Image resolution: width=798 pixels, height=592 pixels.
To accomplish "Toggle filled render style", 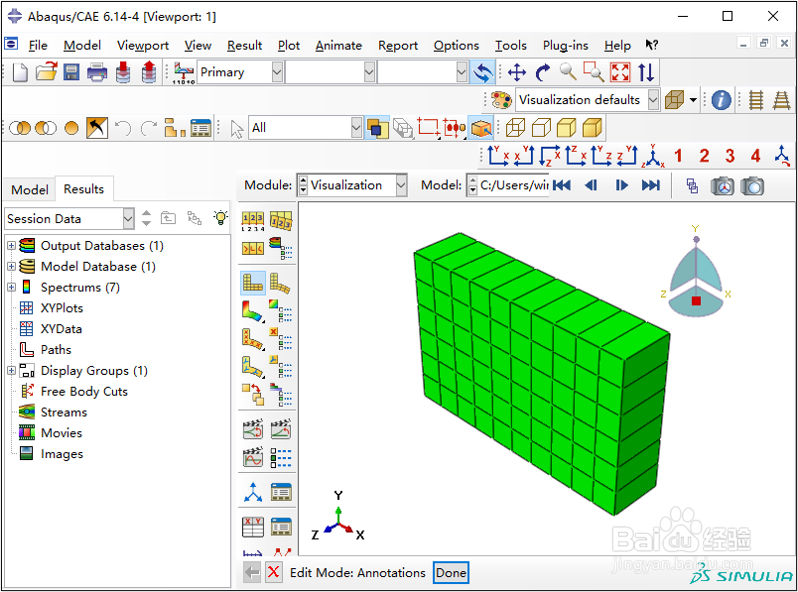I will pos(566,128).
